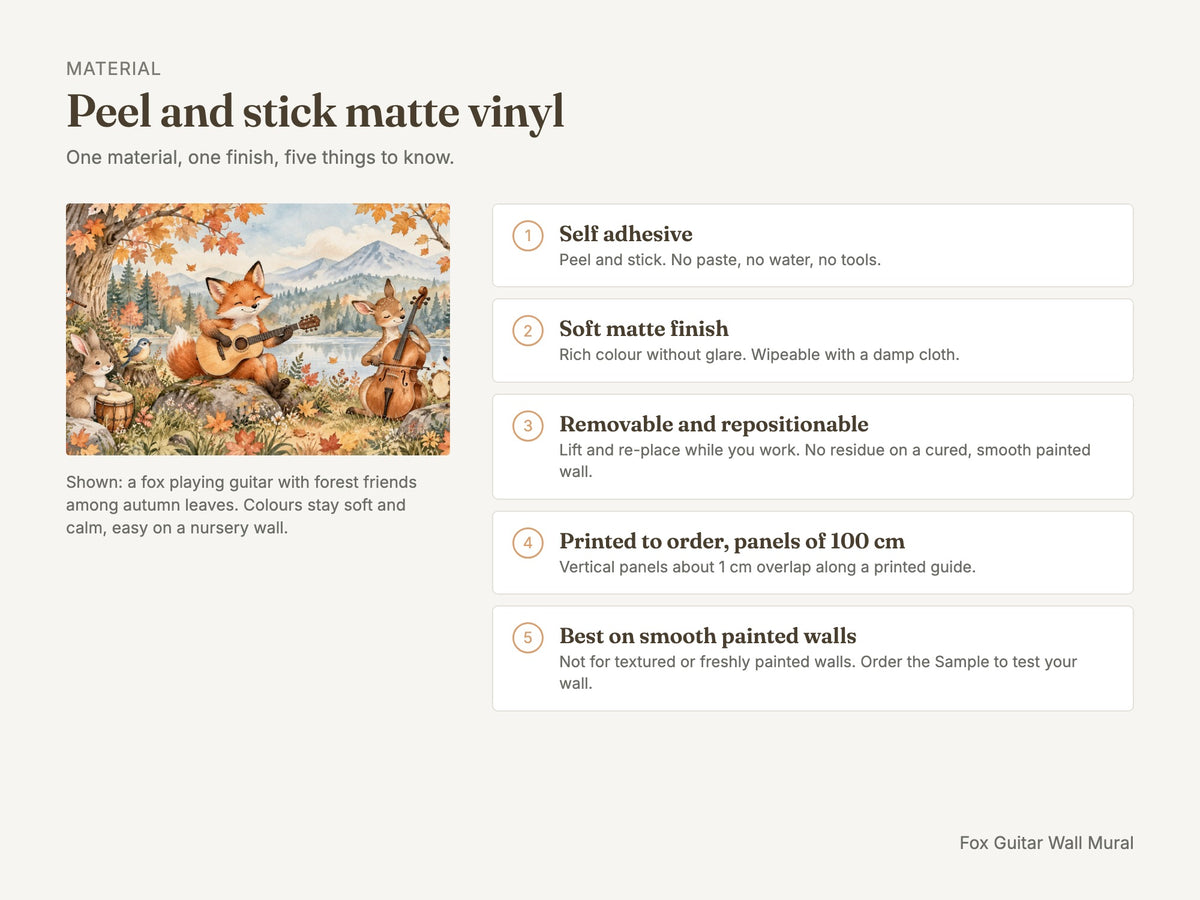
Task: Click the Self adhesive heading
Action: (626, 234)
